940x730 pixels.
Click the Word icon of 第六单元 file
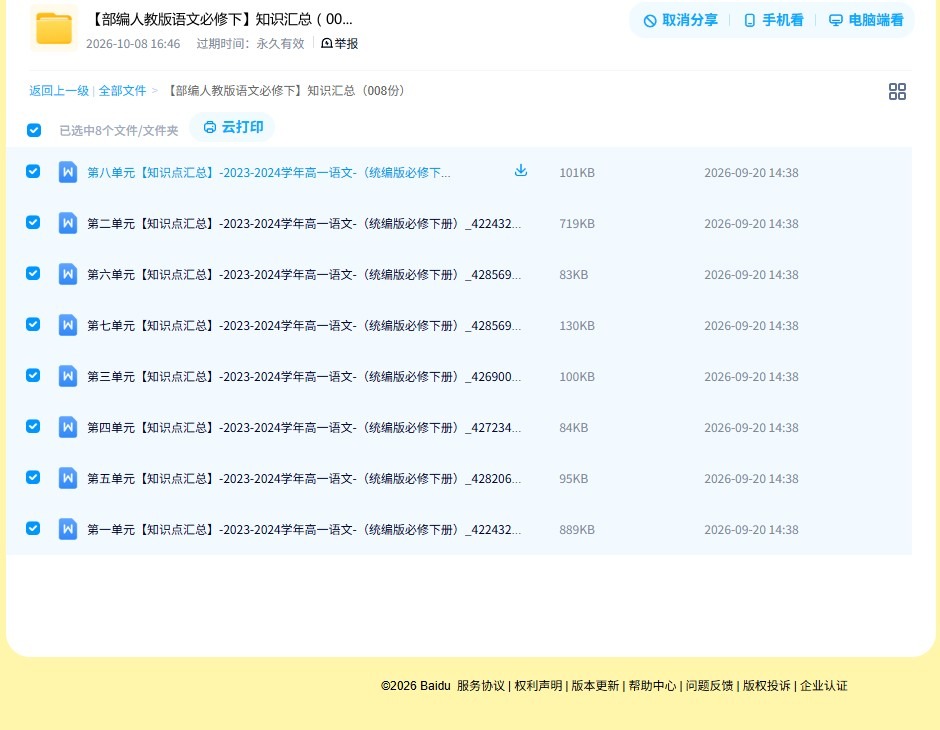pos(68,274)
